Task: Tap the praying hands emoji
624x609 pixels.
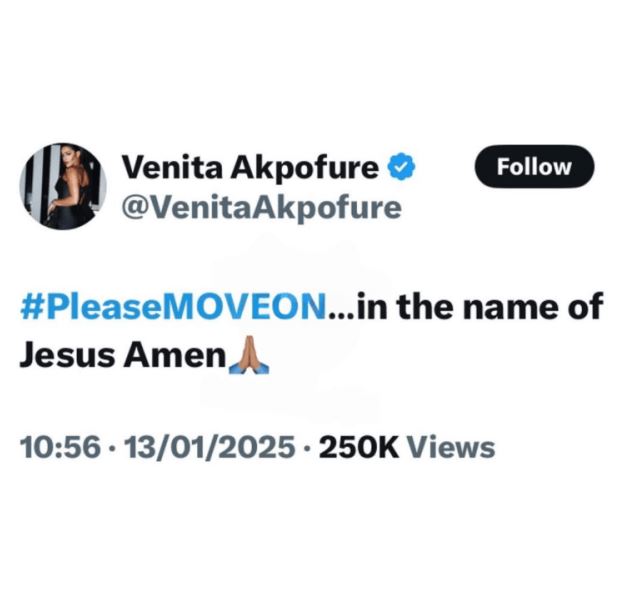Action: click(x=249, y=355)
